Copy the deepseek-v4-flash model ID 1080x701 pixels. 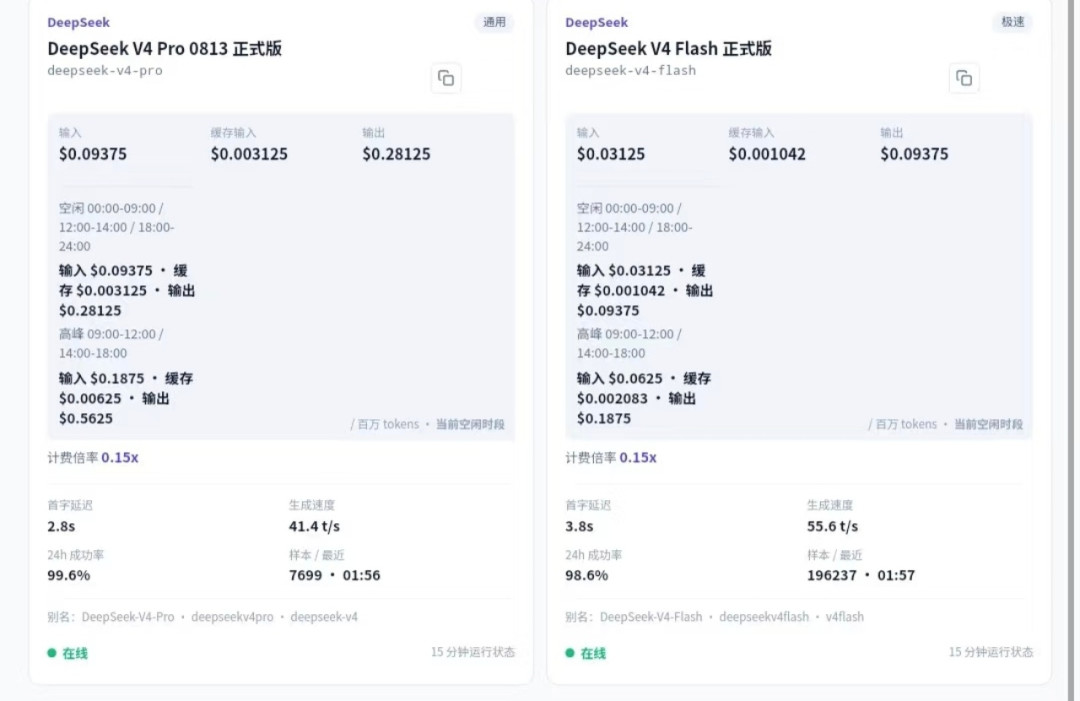[964, 79]
